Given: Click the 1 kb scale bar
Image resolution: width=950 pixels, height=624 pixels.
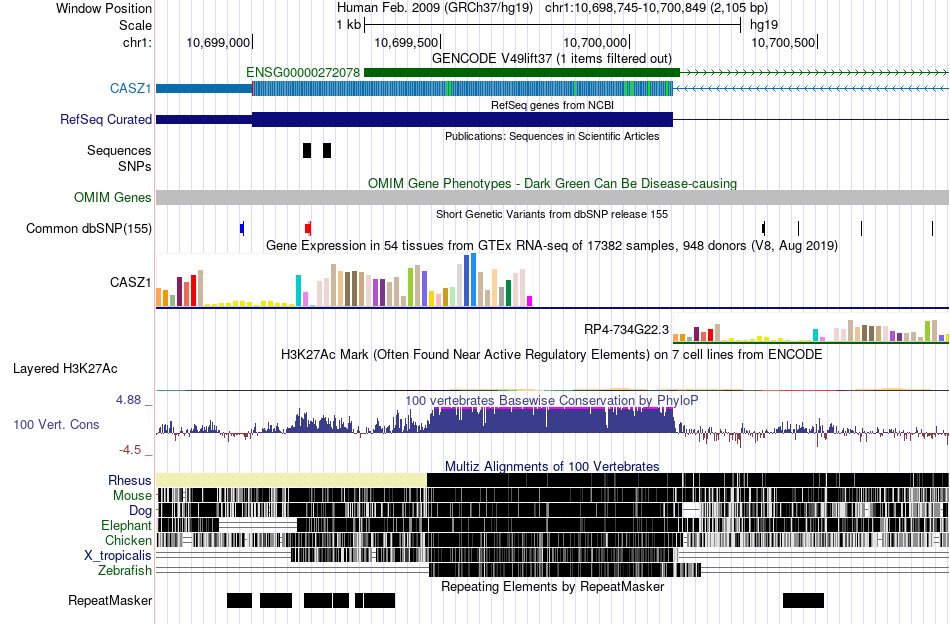Looking at the screenshot, I should [552, 25].
